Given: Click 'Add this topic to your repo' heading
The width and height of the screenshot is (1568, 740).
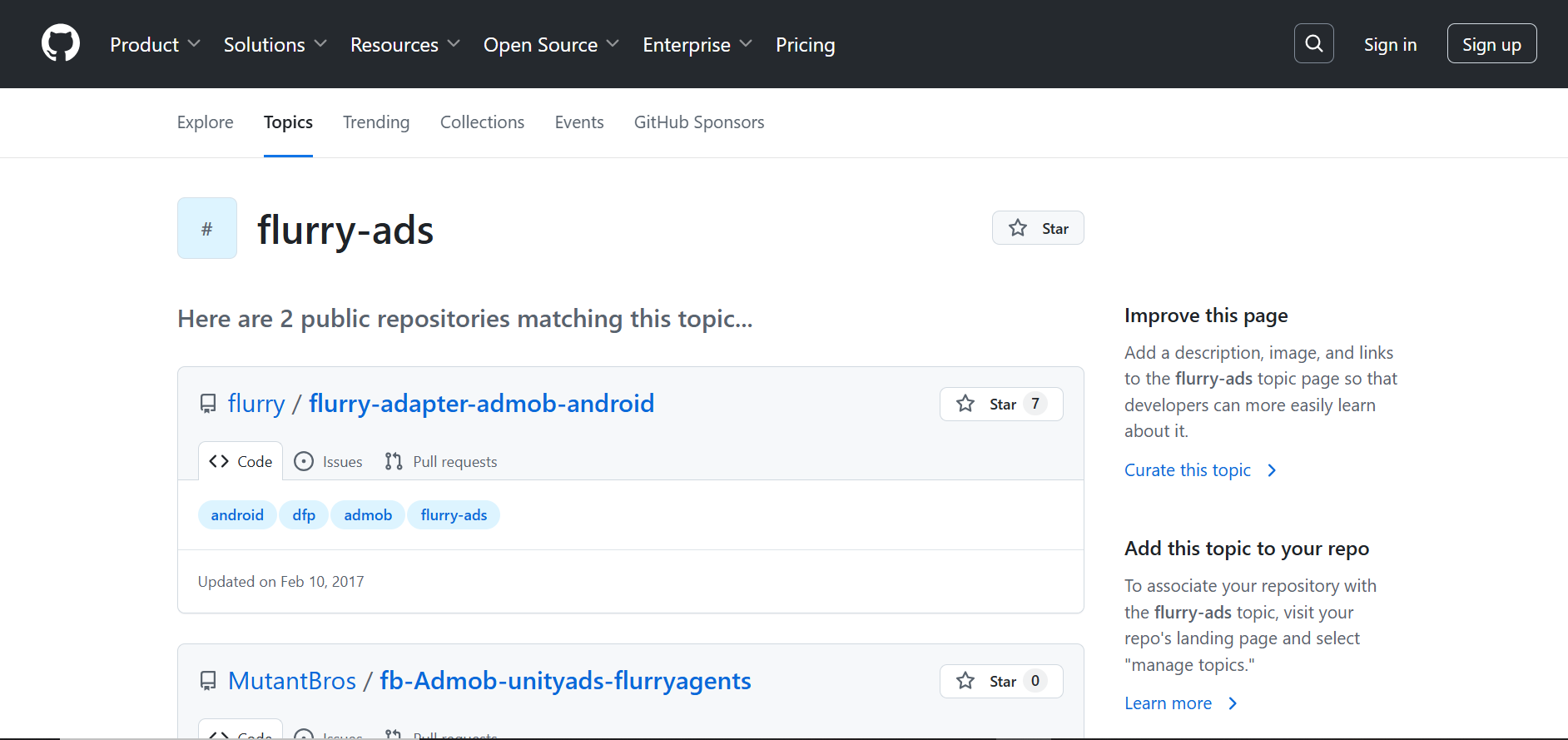Looking at the screenshot, I should click(x=1247, y=549).
